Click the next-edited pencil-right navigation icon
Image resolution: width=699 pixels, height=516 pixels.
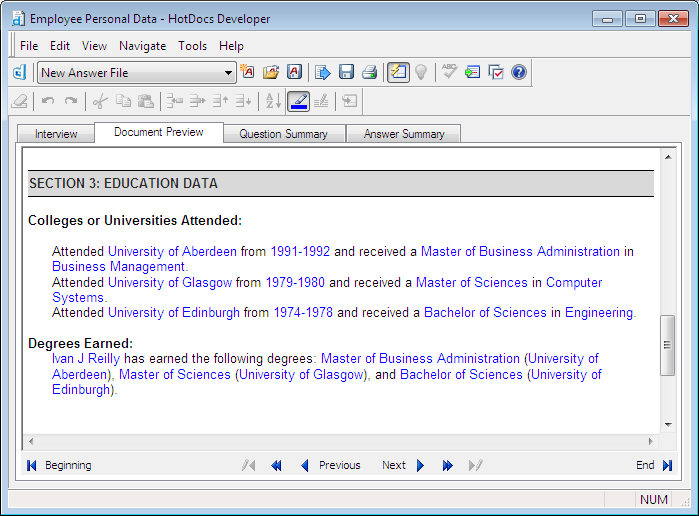[x=476, y=465]
